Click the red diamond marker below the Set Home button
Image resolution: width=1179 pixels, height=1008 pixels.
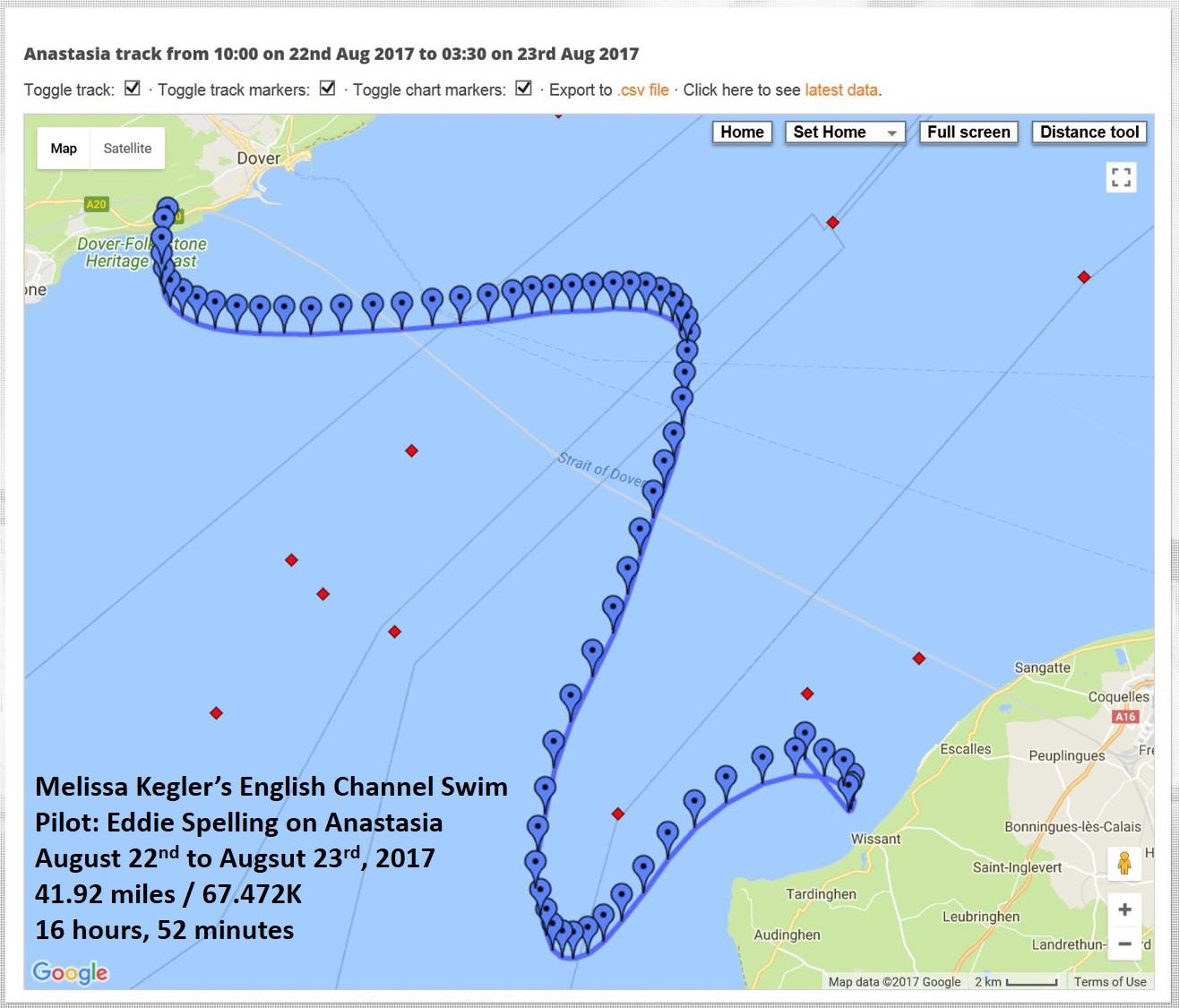pyautogui.click(x=832, y=222)
